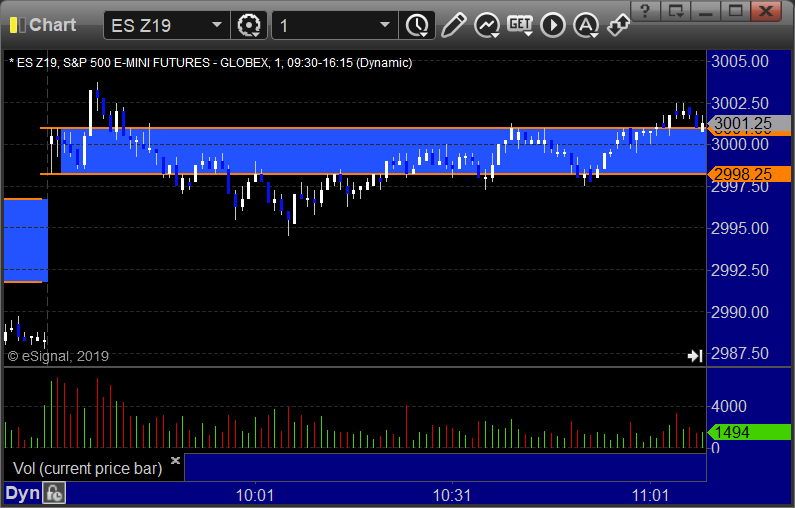Click the window linking icon
Image resolution: width=795 pixels, height=508 pixels.
pyautogui.click(x=619, y=24)
